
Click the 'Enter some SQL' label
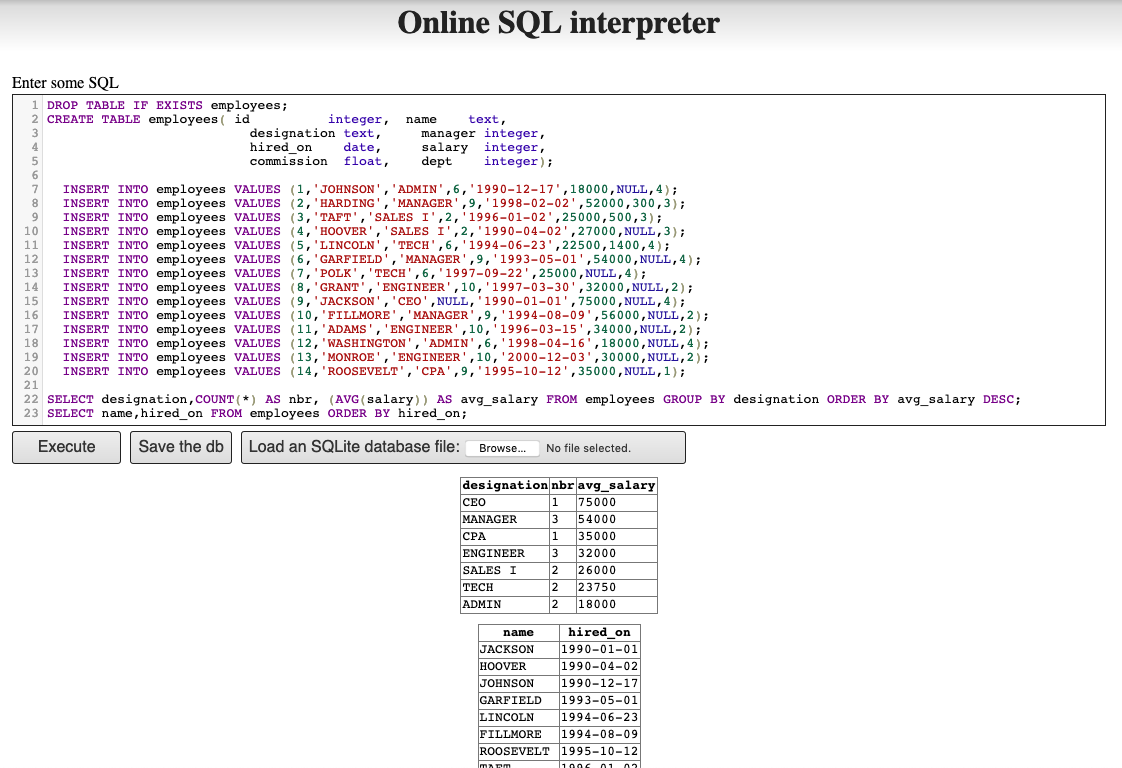point(65,83)
